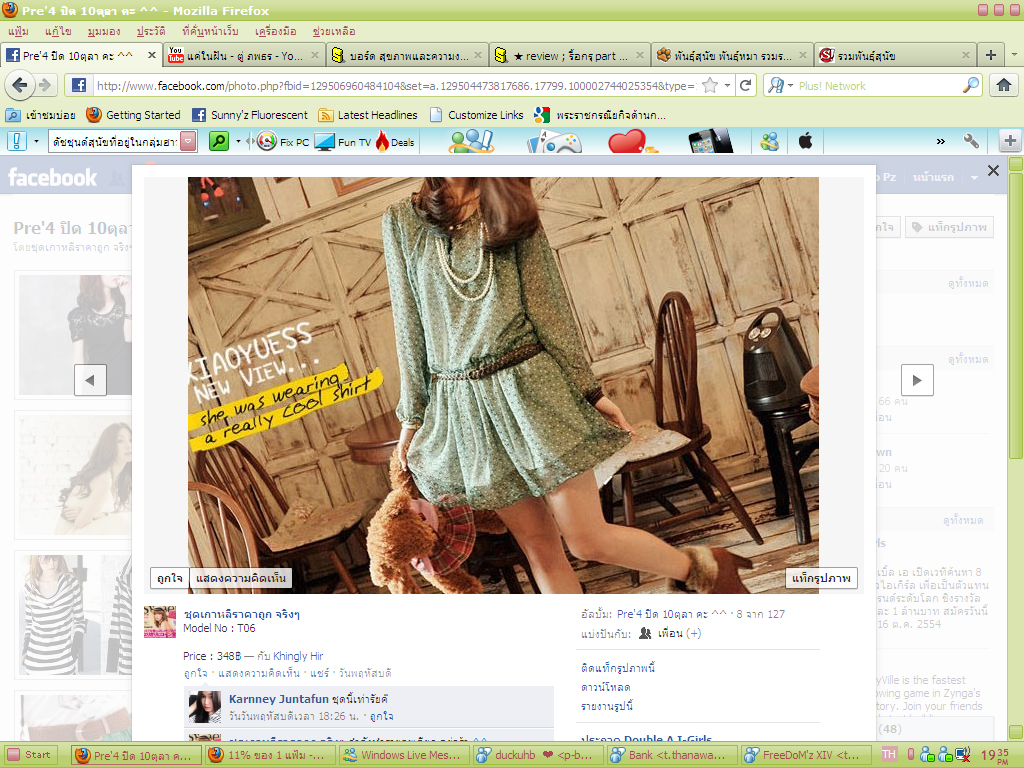Screen dimensions: 1024x768
Task: Click the blue exclamation toolbar icon
Action: [16, 141]
